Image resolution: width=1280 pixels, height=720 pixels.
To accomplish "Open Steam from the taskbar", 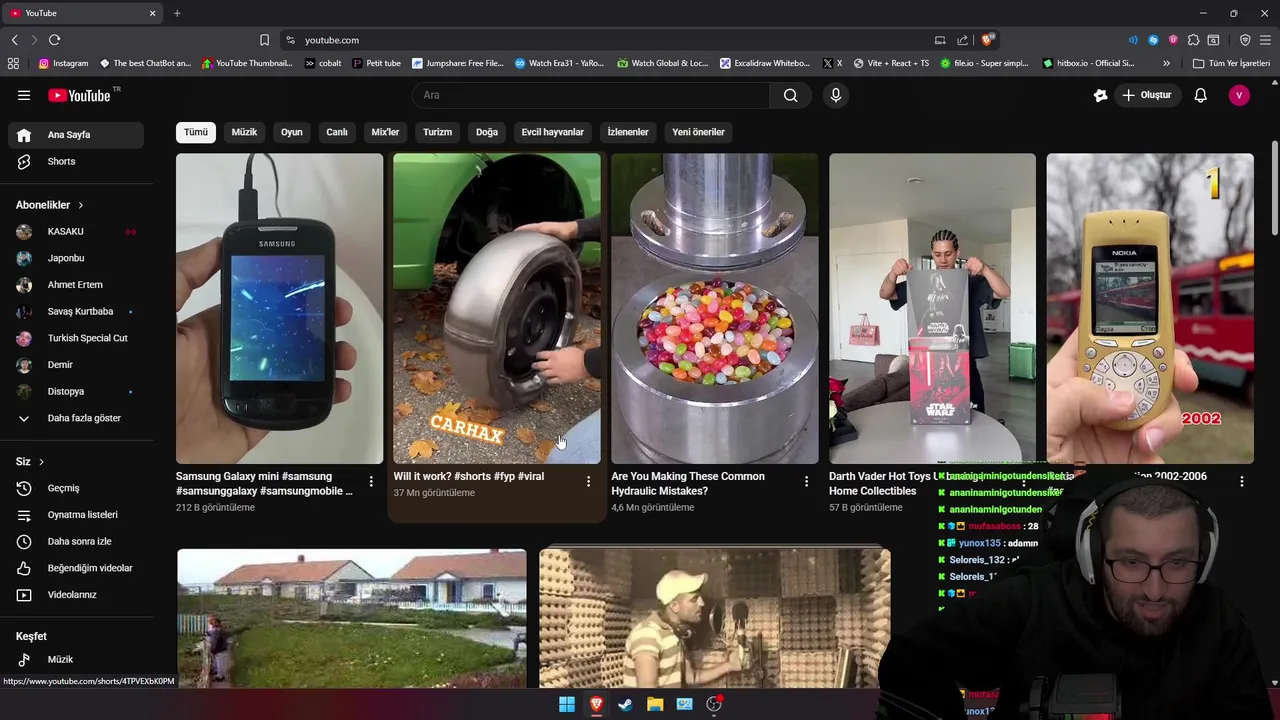I will coord(625,704).
